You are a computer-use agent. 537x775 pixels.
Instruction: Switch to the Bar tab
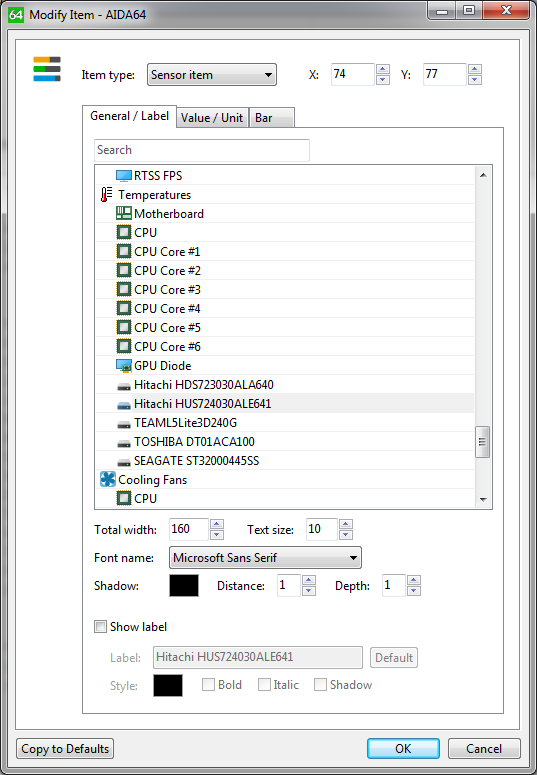271,118
